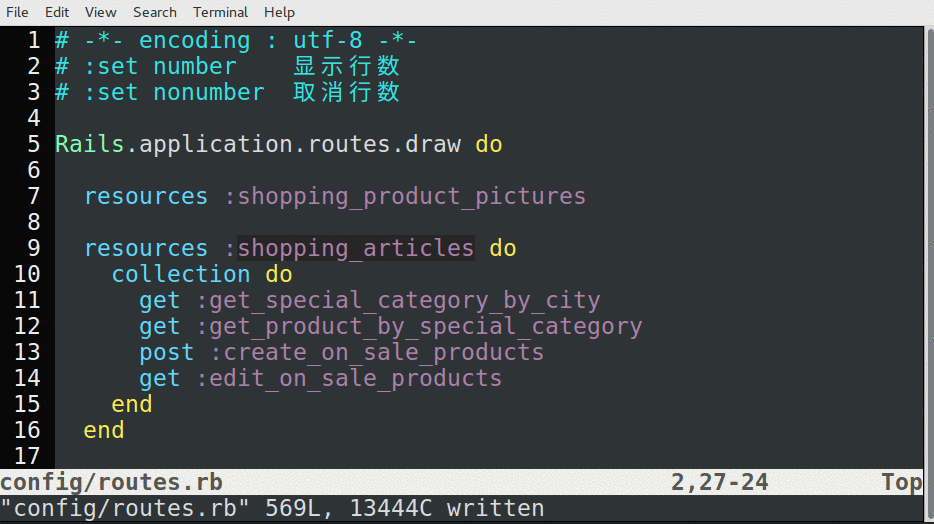Click the highlighted :shopping_articles symbol
The width and height of the screenshot is (934, 524).
(355, 248)
